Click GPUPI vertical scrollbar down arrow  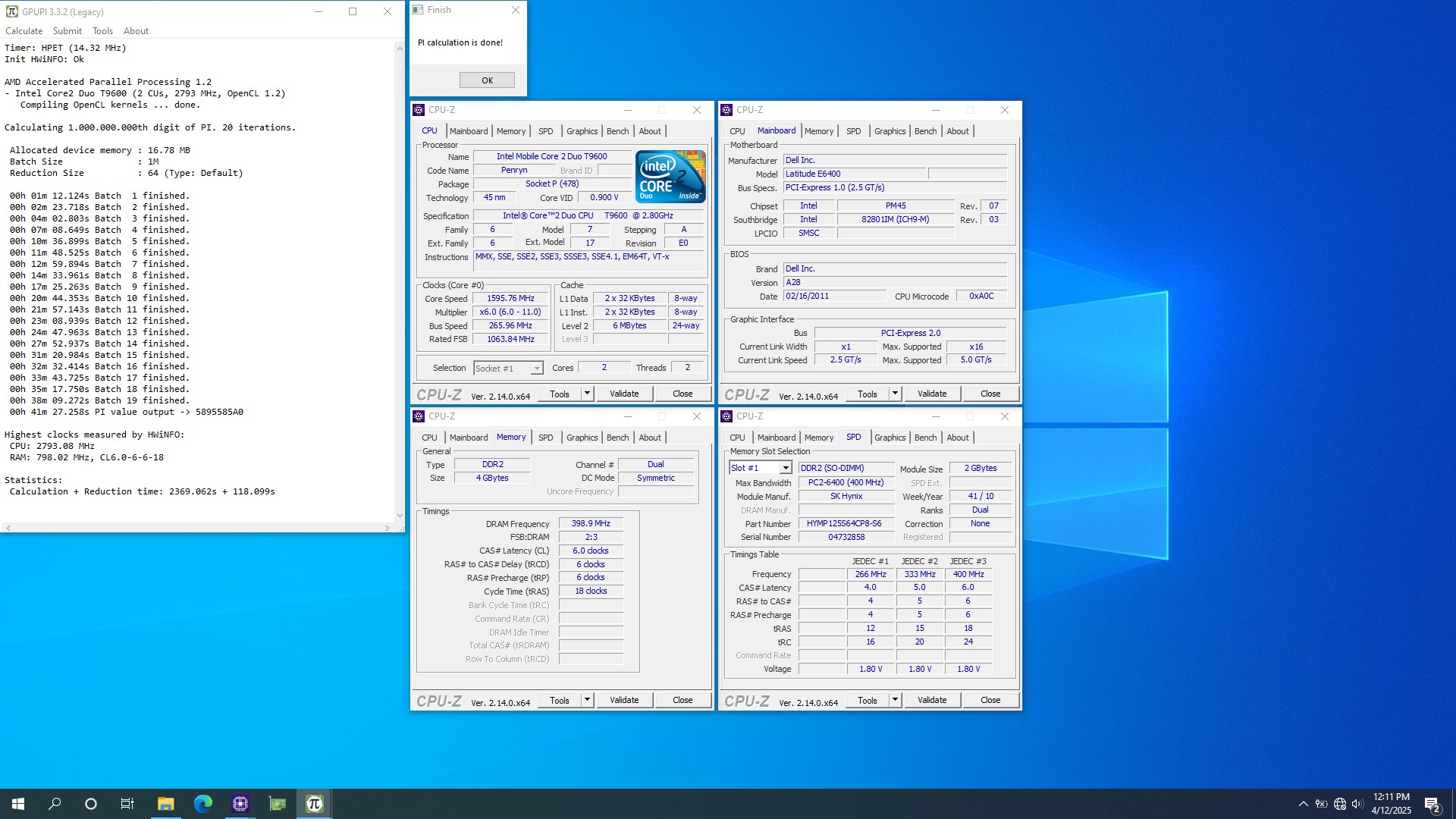click(x=400, y=516)
